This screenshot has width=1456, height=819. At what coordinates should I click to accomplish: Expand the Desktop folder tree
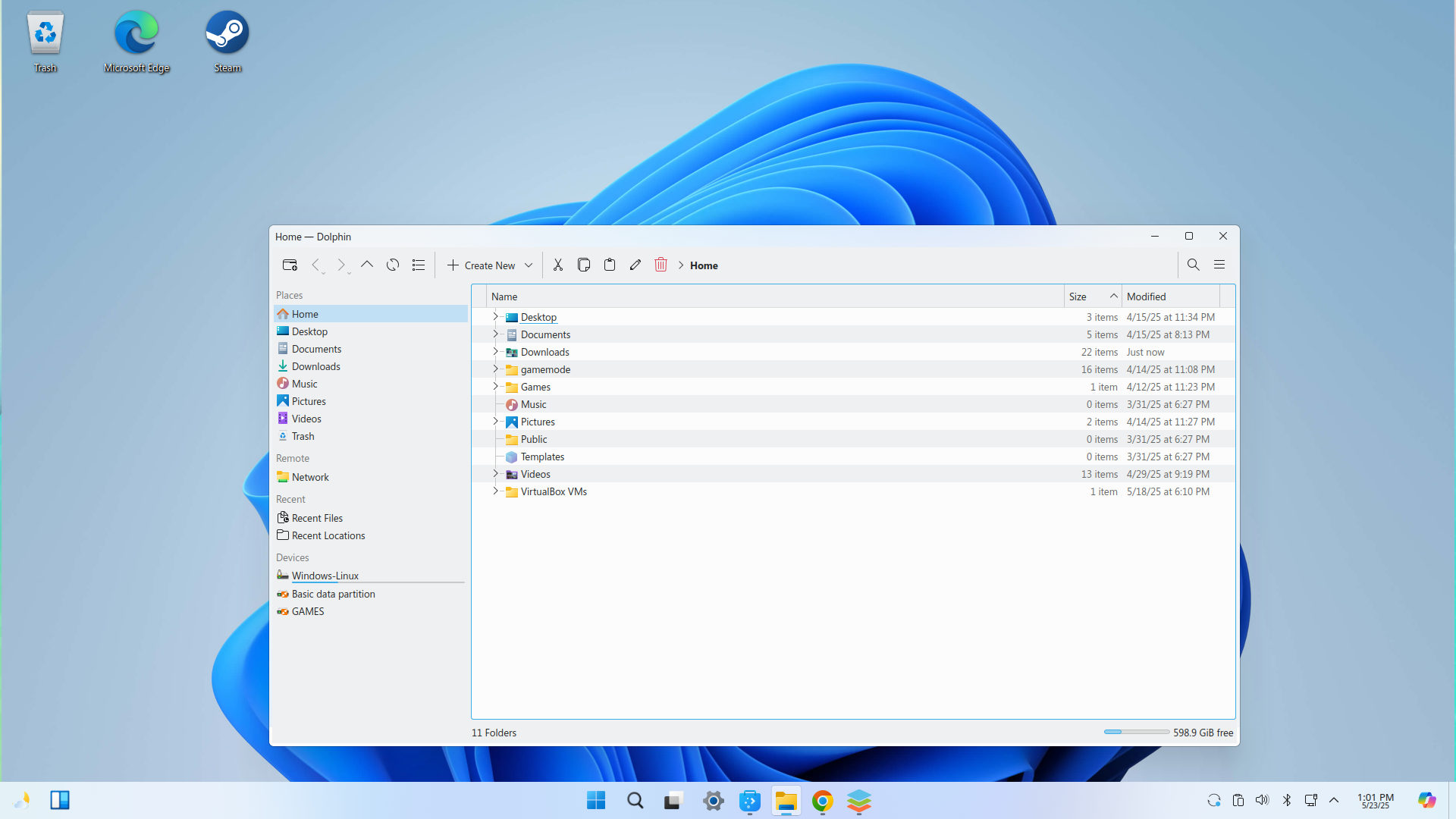(x=496, y=317)
